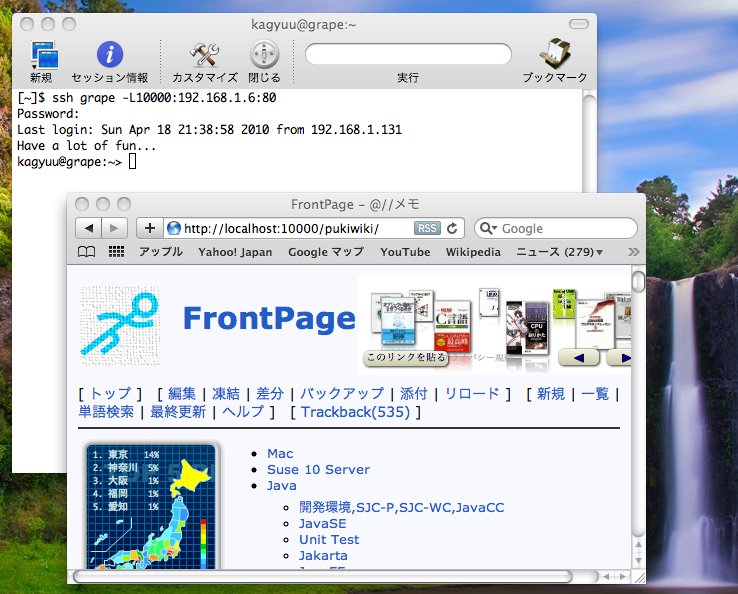Reload the page with the refresh icon

click(x=452, y=228)
